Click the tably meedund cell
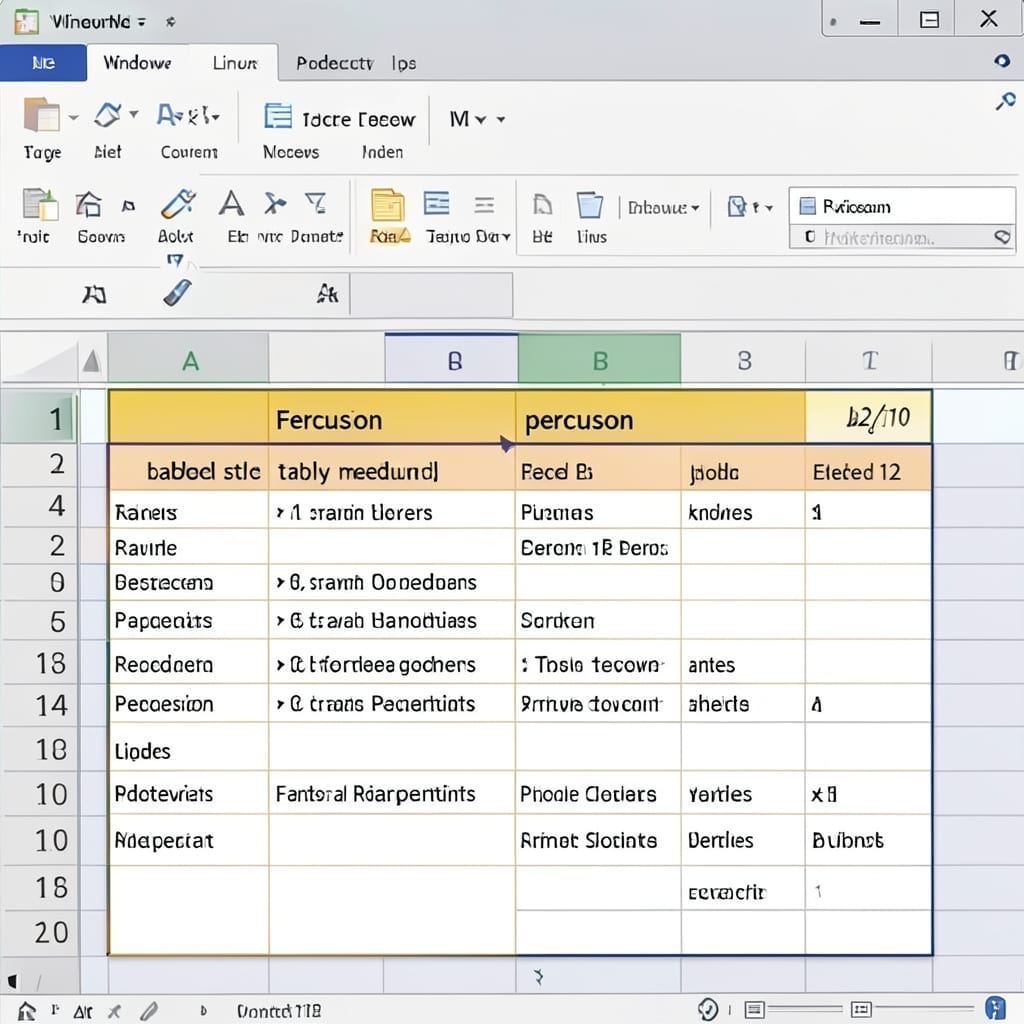This screenshot has height=1024, width=1024. 392,470
